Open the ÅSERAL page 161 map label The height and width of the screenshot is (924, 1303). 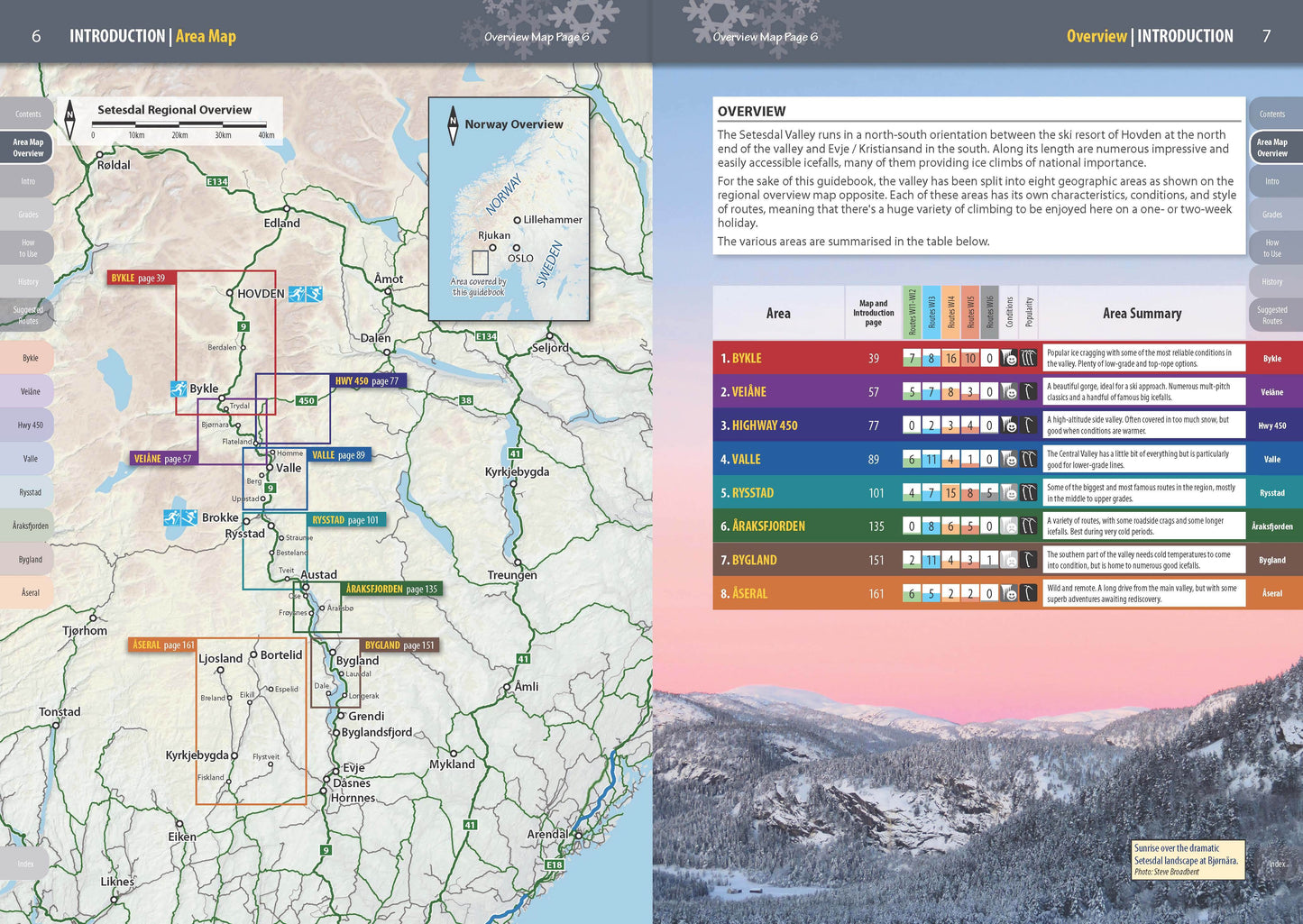163,645
